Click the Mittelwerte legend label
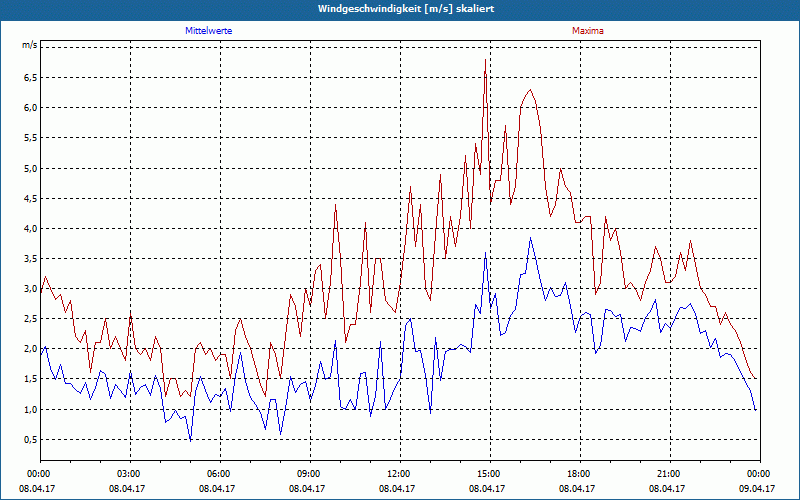Image resolution: width=800 pixels, height=500 pixels. point(208,31)
